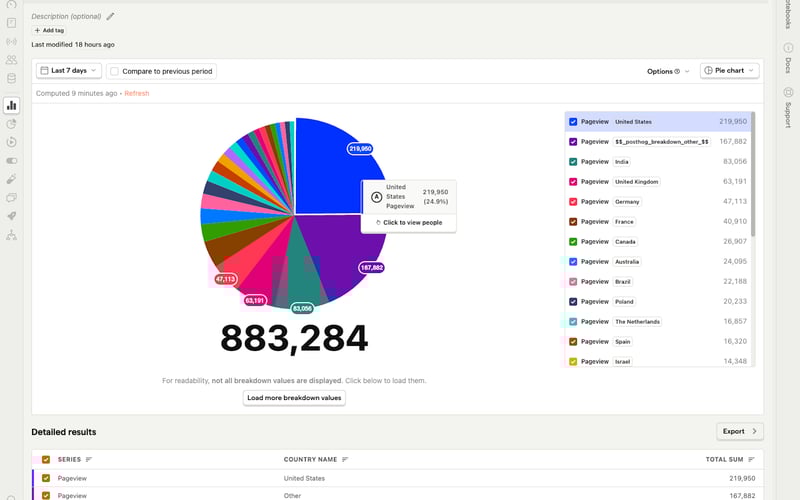Click Load more breakdown values button
The height and width of the screenshot is (500, 800).
click(294, 398)
